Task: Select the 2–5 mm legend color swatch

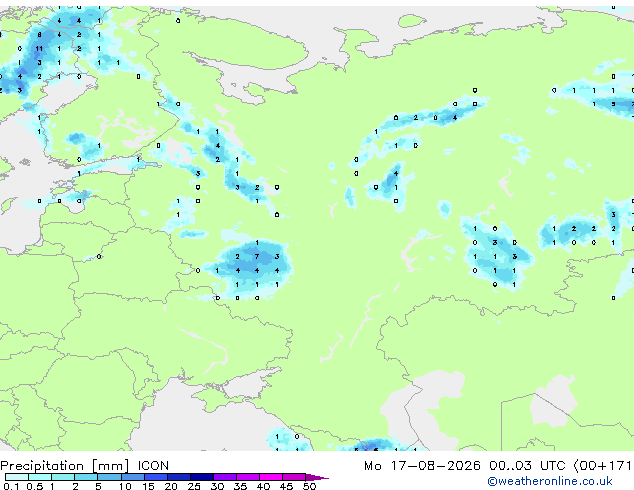Action: [86, 477]
